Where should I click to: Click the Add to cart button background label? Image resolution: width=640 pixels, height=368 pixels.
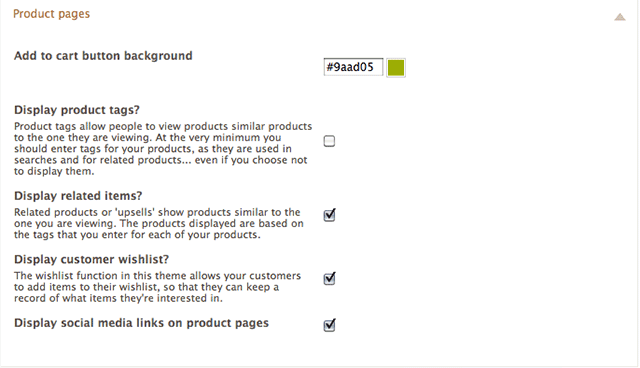coord(103,56)
